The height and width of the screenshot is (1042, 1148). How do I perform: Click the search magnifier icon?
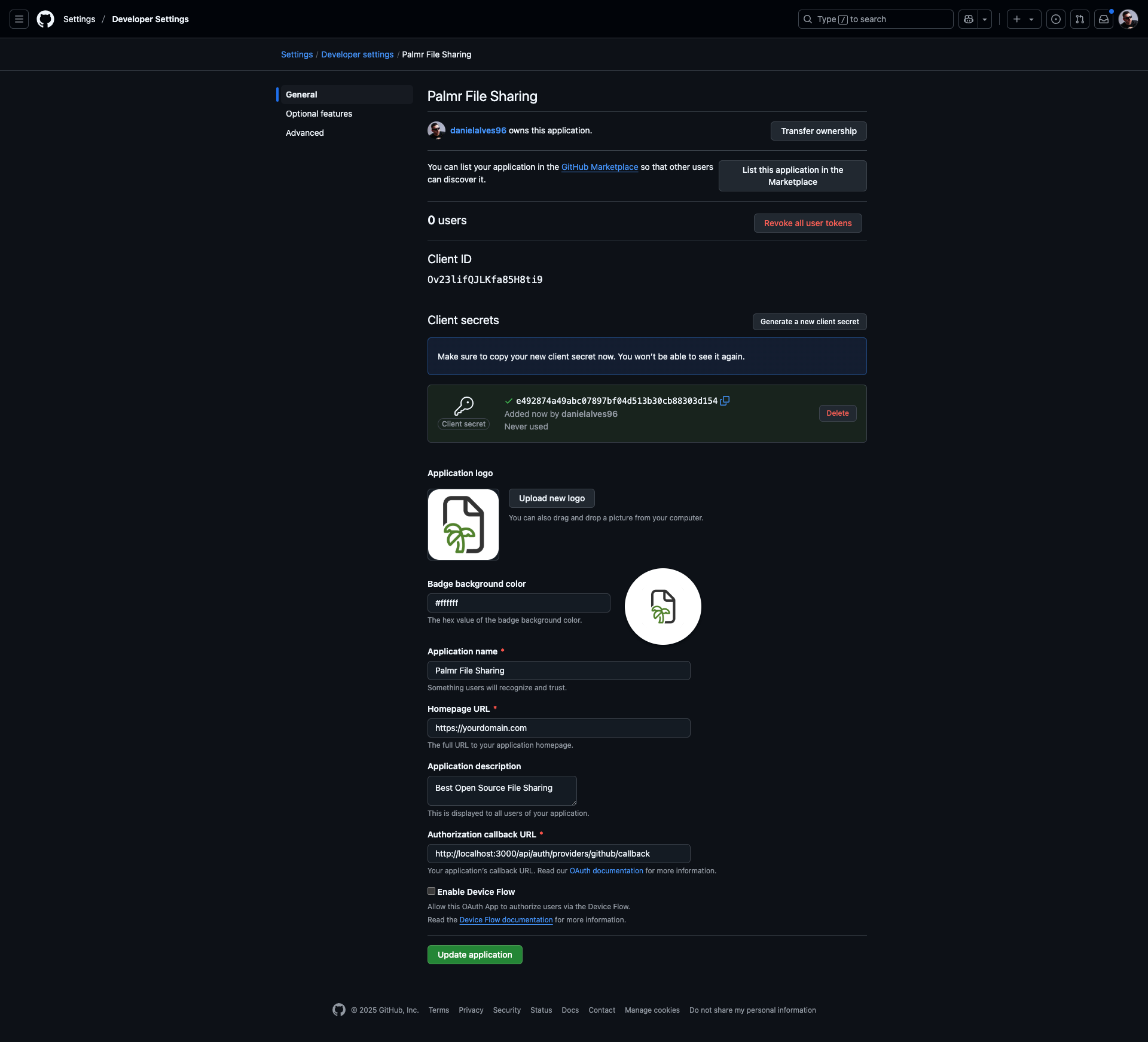coord(808,19)
